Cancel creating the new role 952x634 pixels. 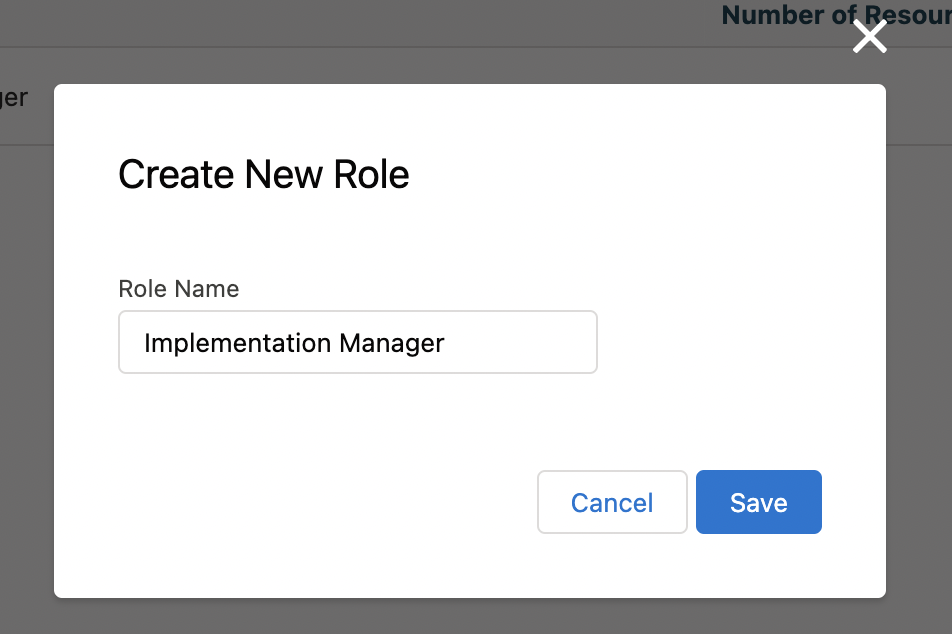pos(612,502)
